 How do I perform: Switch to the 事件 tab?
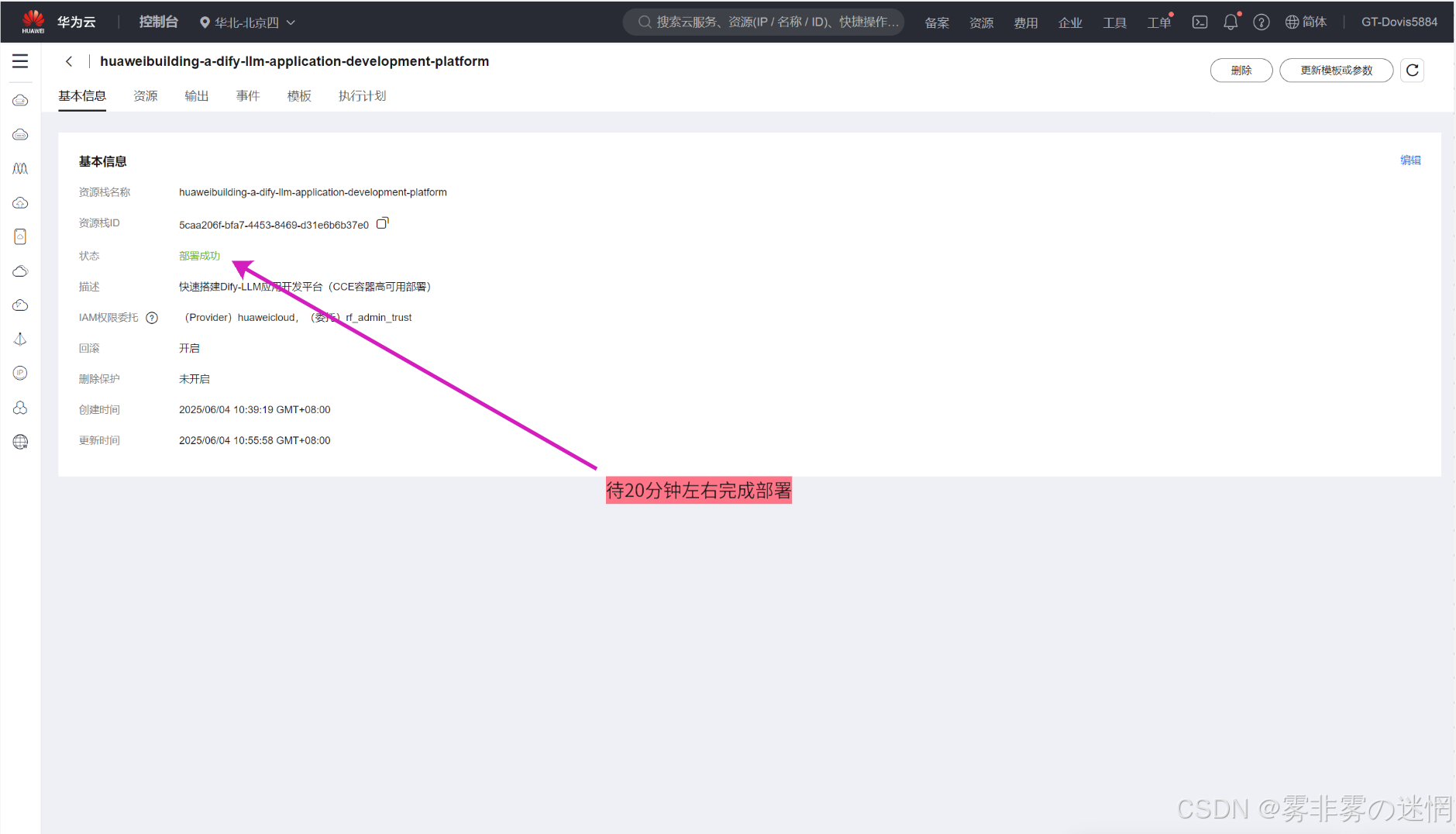point(248,96)
